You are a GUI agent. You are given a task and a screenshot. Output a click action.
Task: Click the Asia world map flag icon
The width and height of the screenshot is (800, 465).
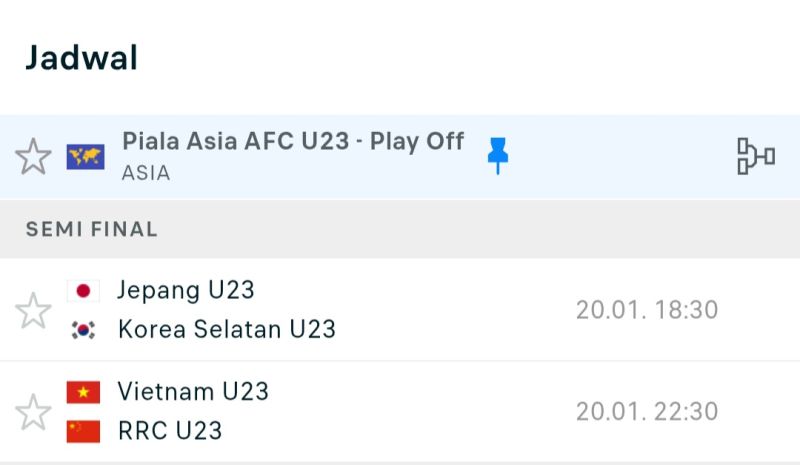click(85, 157)
